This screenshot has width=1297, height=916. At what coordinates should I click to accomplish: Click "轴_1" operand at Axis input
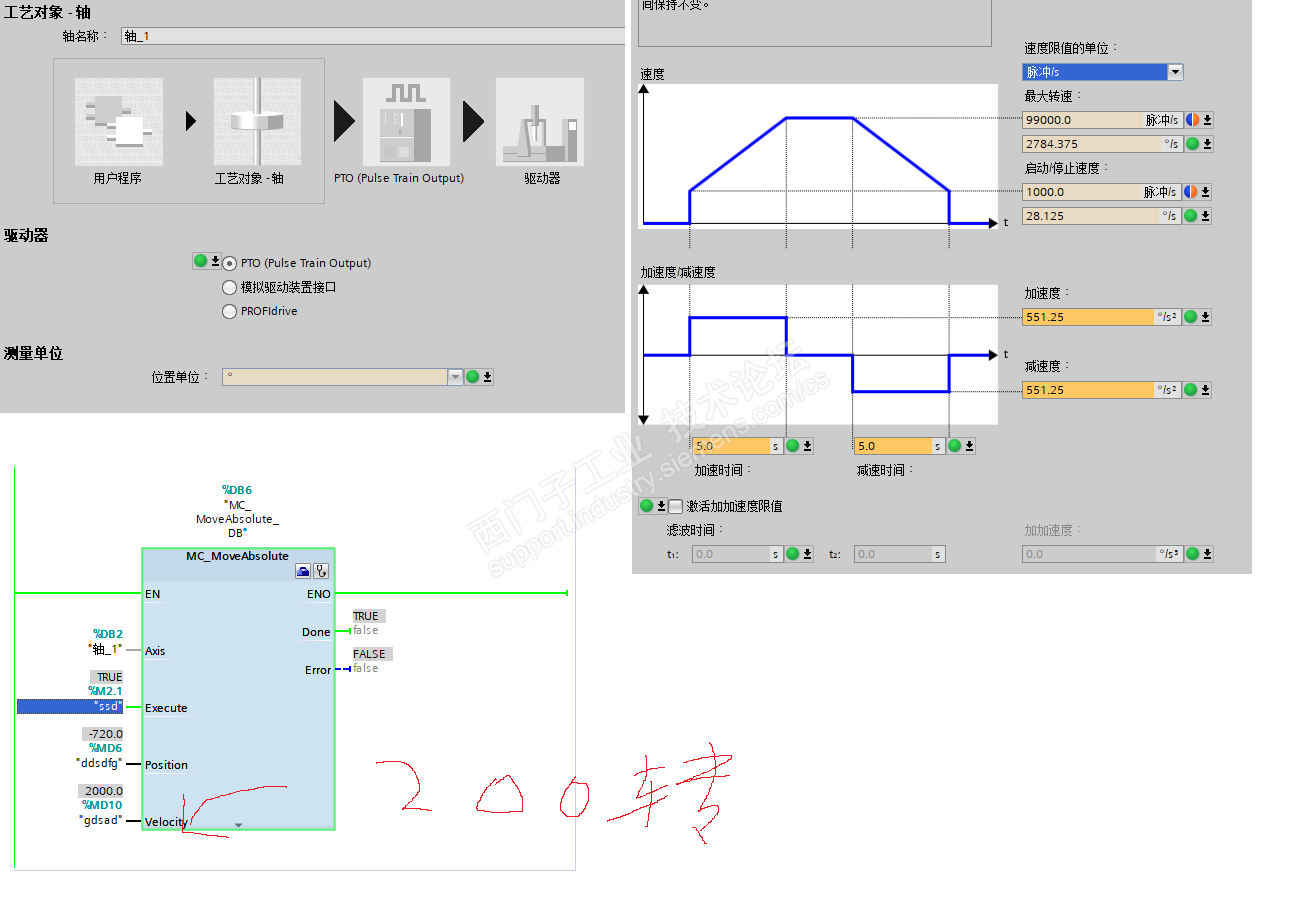105,648
